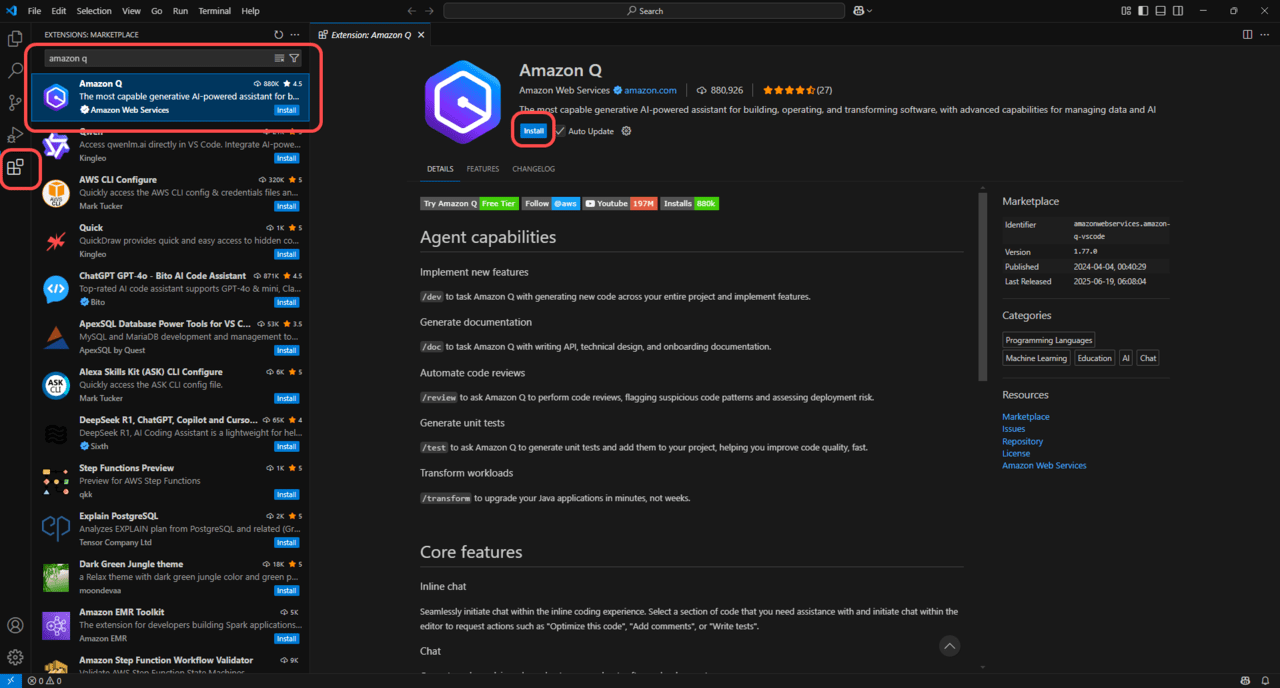This screenshot has width=1280, height=688.
Task: Refresh the Extensions Marketplace list
Action: (x=278, y=34)
